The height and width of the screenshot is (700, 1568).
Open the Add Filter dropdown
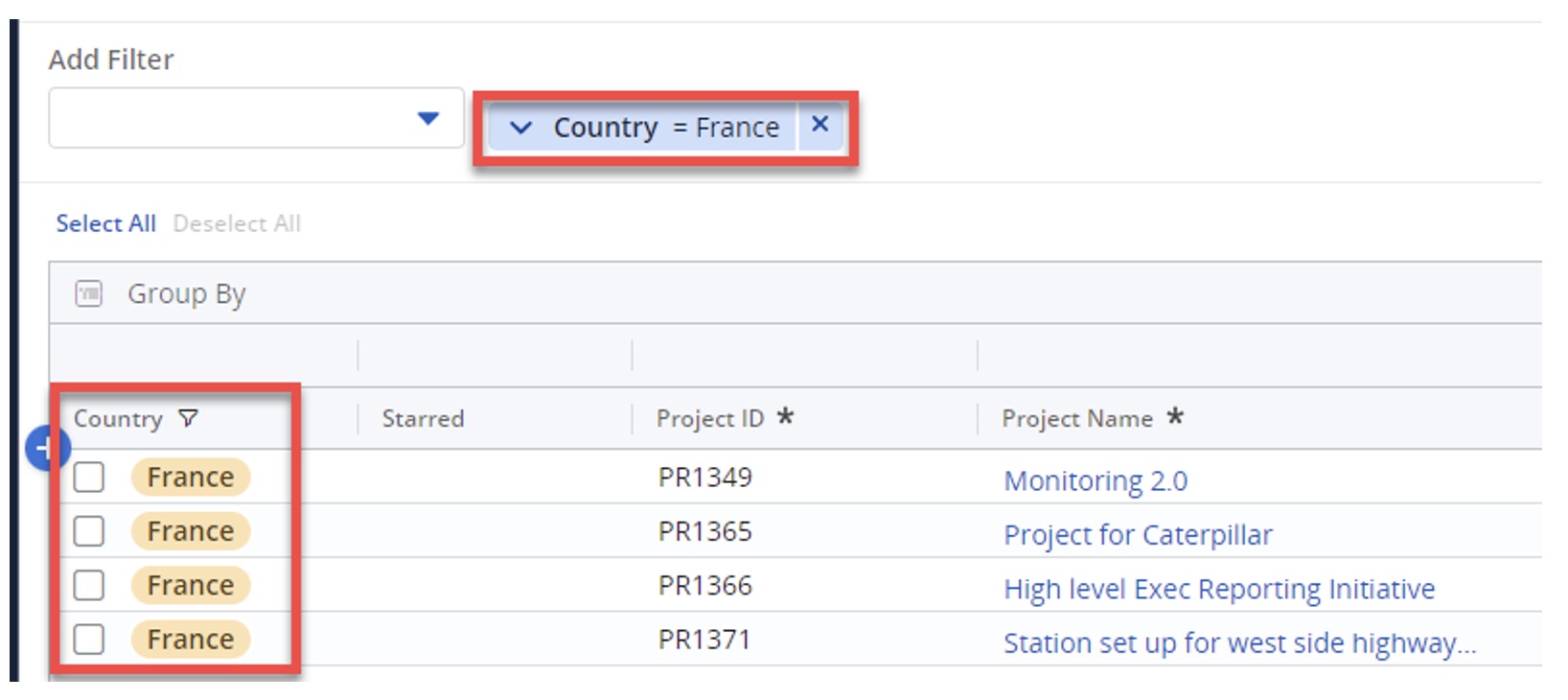256,118
